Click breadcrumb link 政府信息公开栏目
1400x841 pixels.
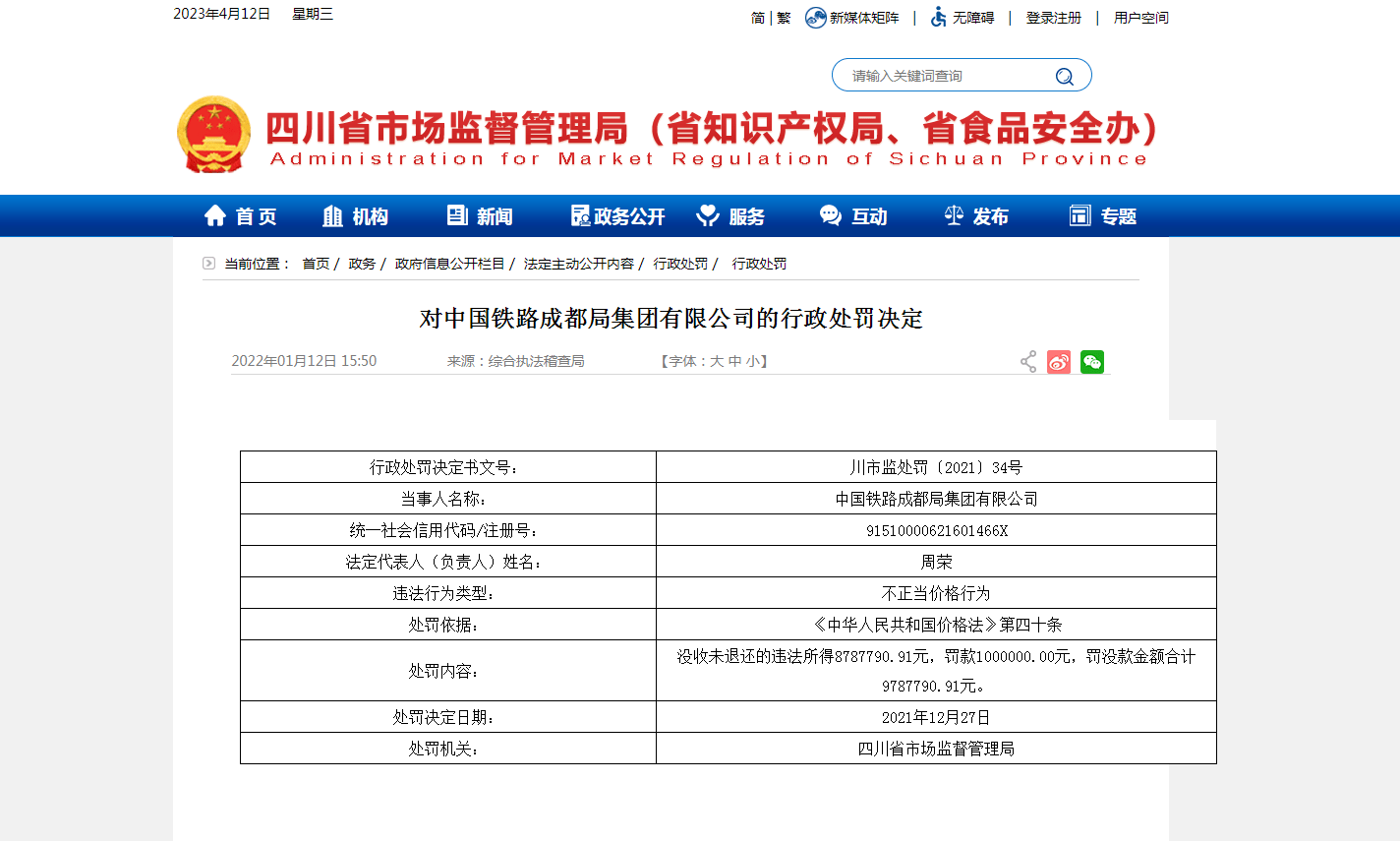pos(449,264)
